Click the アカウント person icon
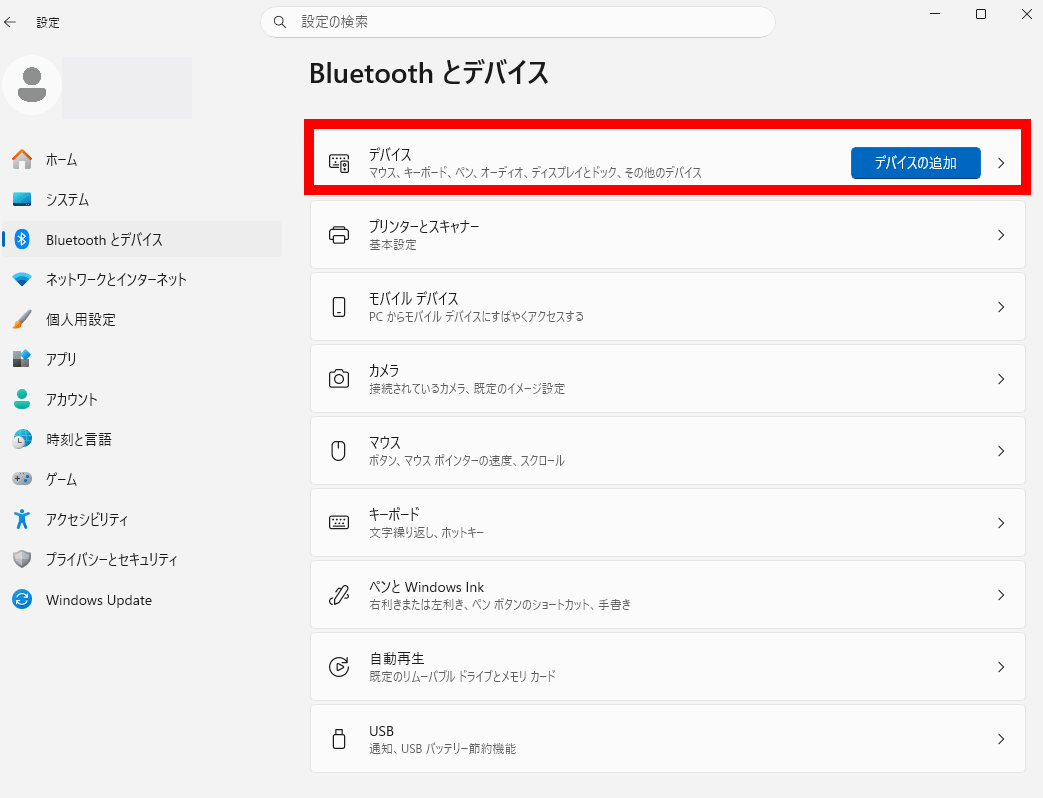Screen dimensions: 1043x798 click(x=22, y=399)
